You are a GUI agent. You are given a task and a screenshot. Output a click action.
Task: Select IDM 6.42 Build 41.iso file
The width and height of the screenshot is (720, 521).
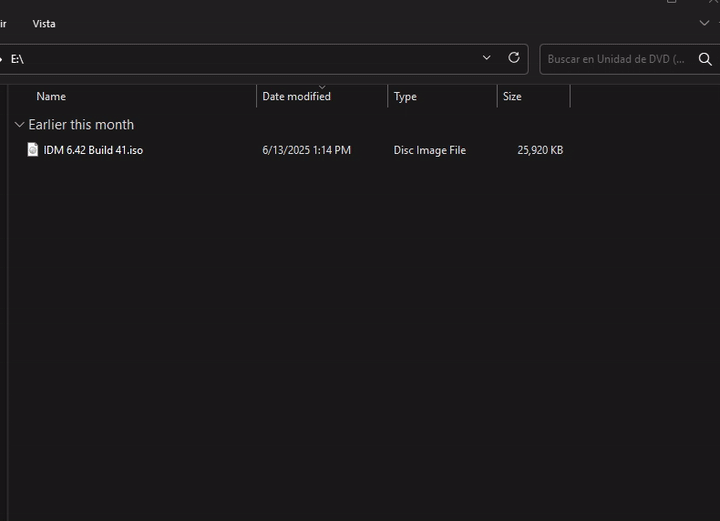point(93,150)
